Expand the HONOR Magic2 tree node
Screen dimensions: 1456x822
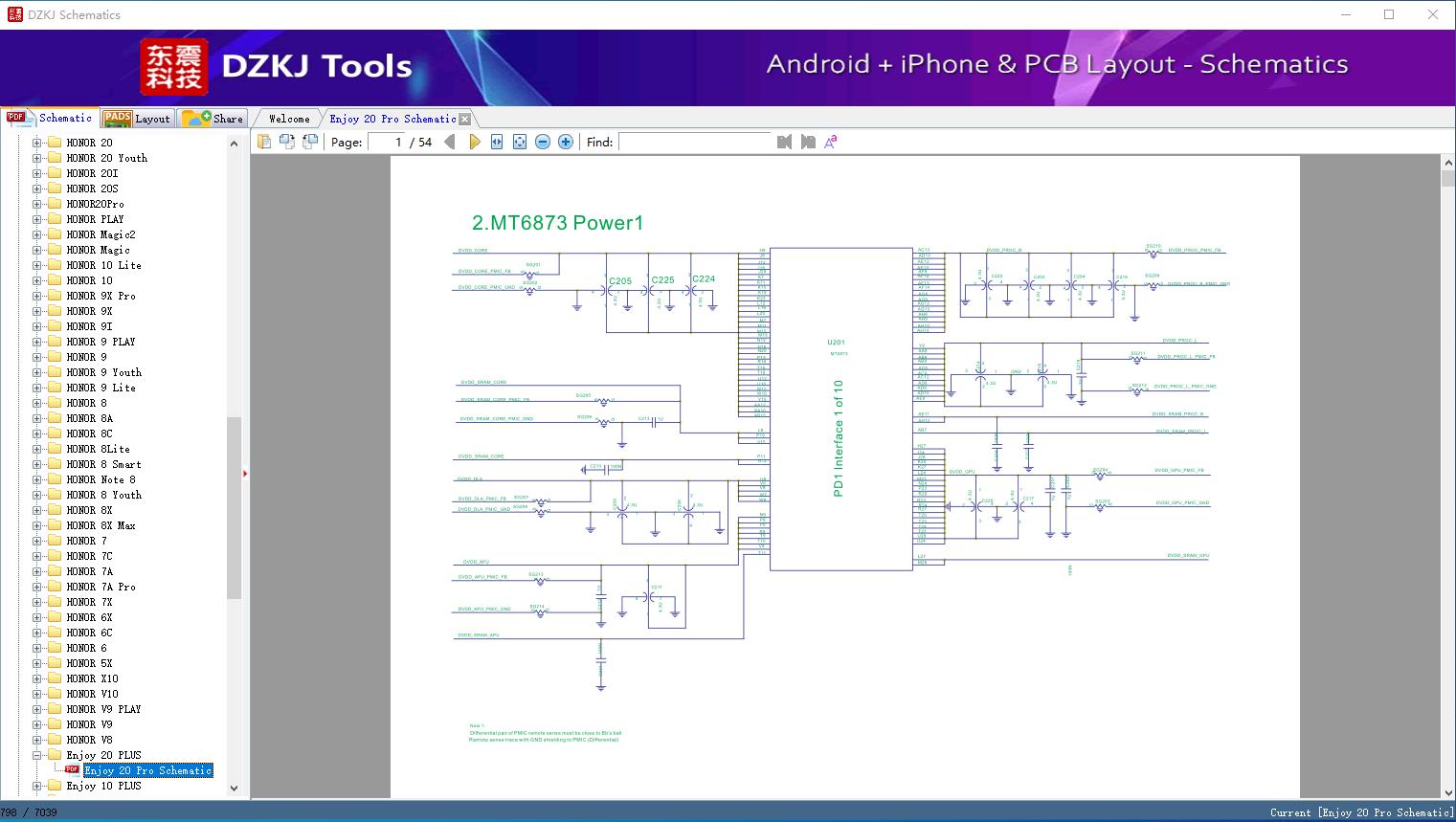[37, 234]
